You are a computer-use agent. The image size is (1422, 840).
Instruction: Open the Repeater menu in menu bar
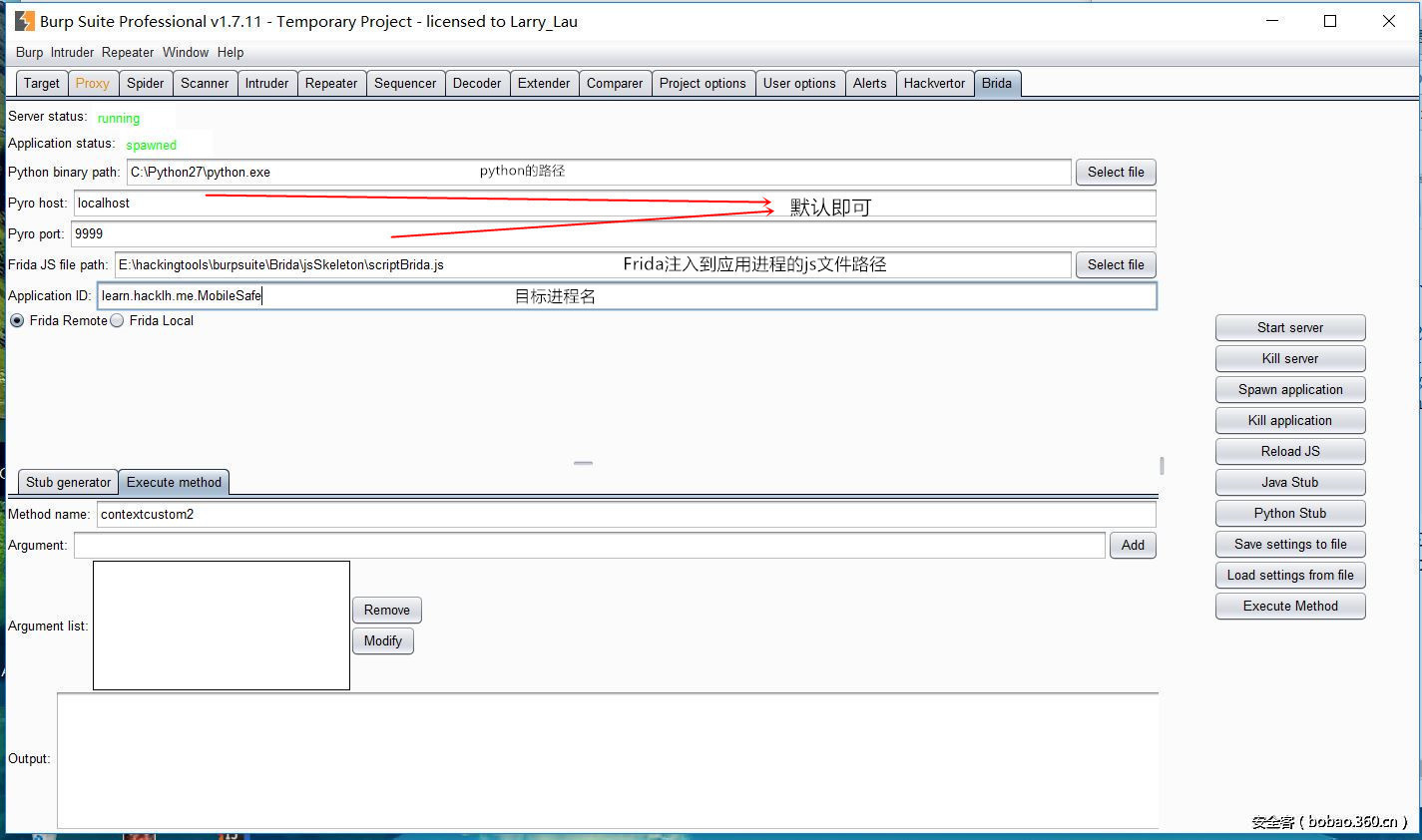click(x=128, y=52)
